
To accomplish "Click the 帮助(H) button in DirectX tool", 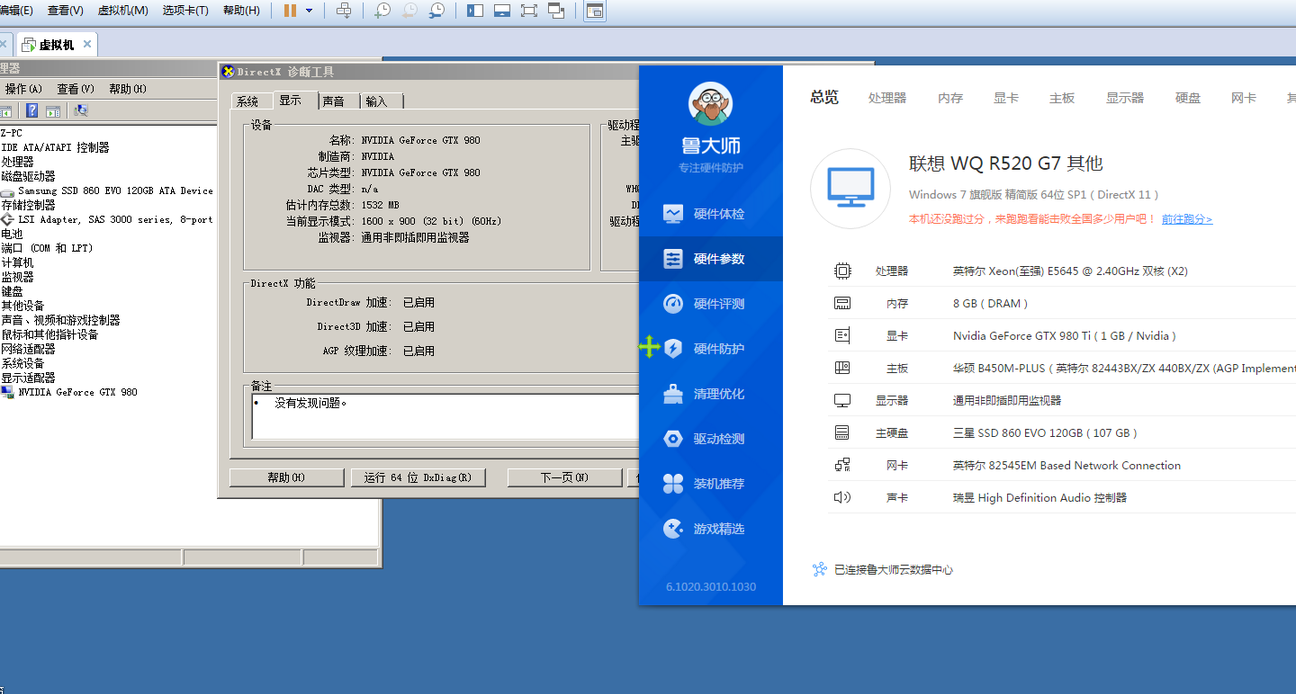I will pyautogui.click(x=286, y=478).
